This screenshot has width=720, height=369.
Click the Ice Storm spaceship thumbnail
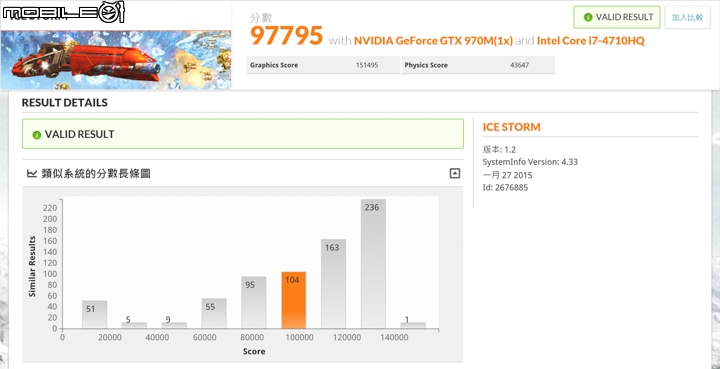click(116, 60)
